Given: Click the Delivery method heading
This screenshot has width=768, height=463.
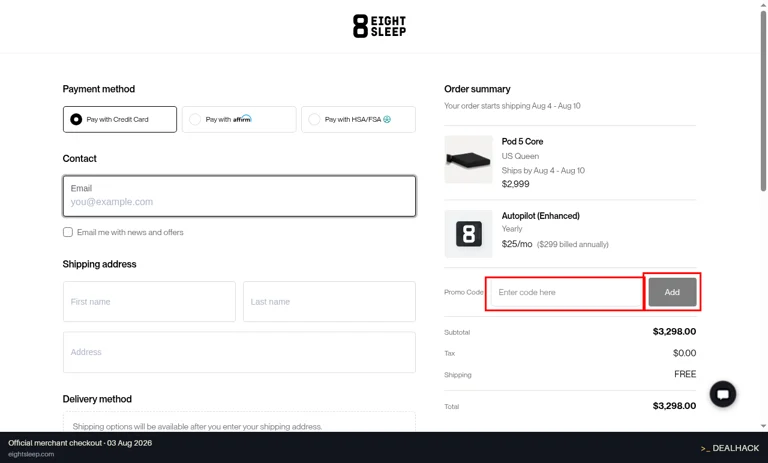Looking at the screenshot, I should 97,399.
